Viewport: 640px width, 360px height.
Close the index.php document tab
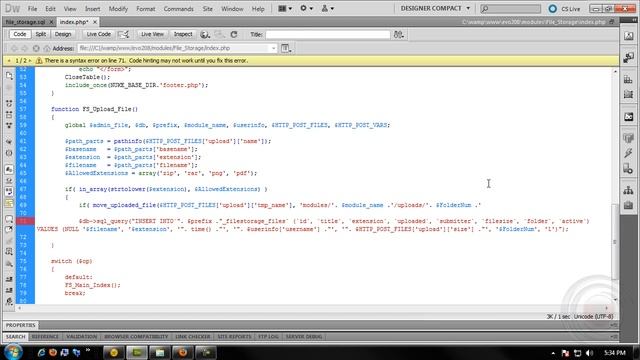tap(95, 22)
